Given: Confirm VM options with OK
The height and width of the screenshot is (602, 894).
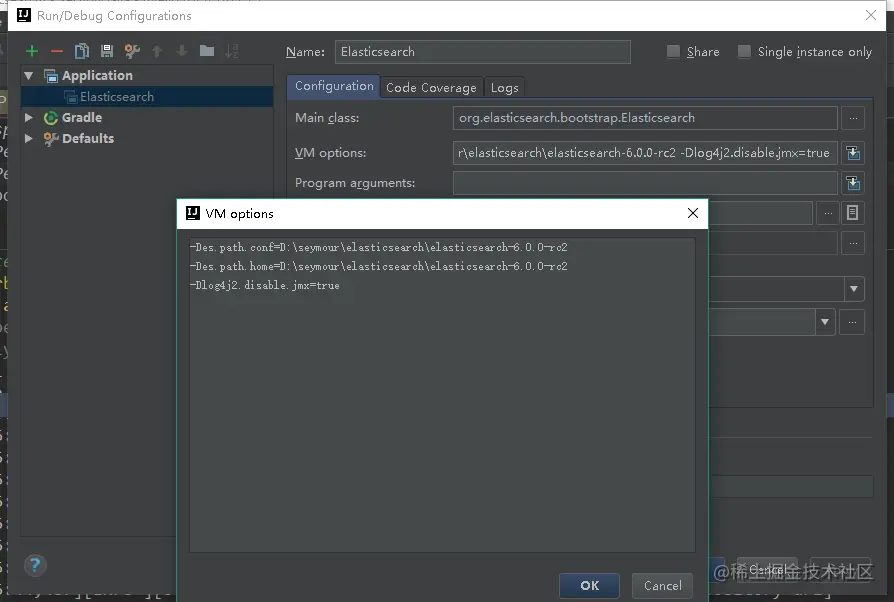Looking at the screenshot, I should point(590,585).
